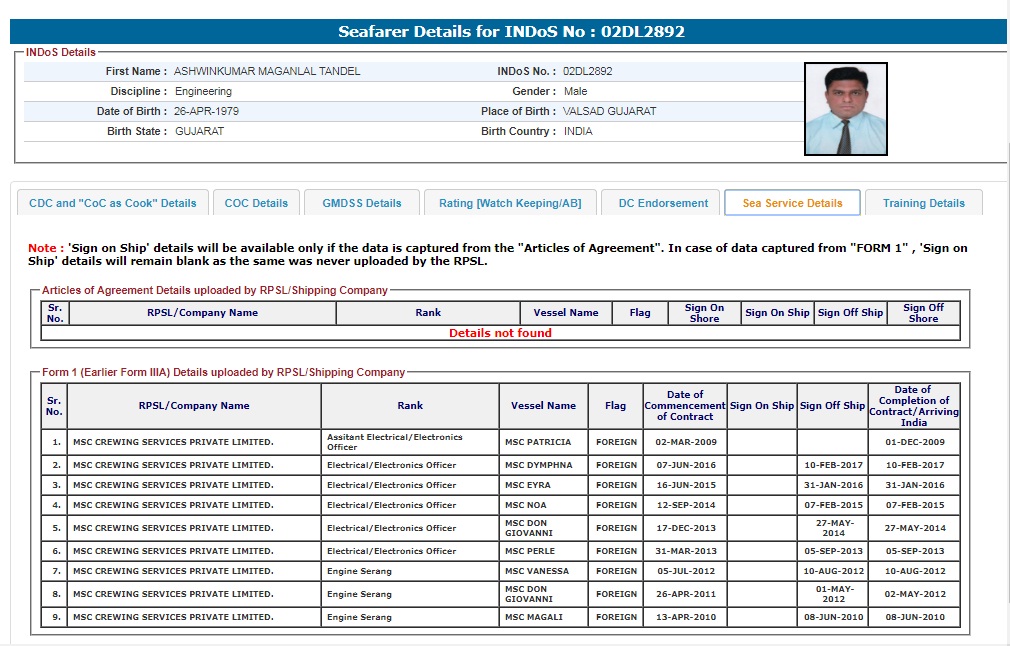The image size is (1010, 646).
Task: Click the Vessel Name header in Form 1 table
Action: pos(543,406)
